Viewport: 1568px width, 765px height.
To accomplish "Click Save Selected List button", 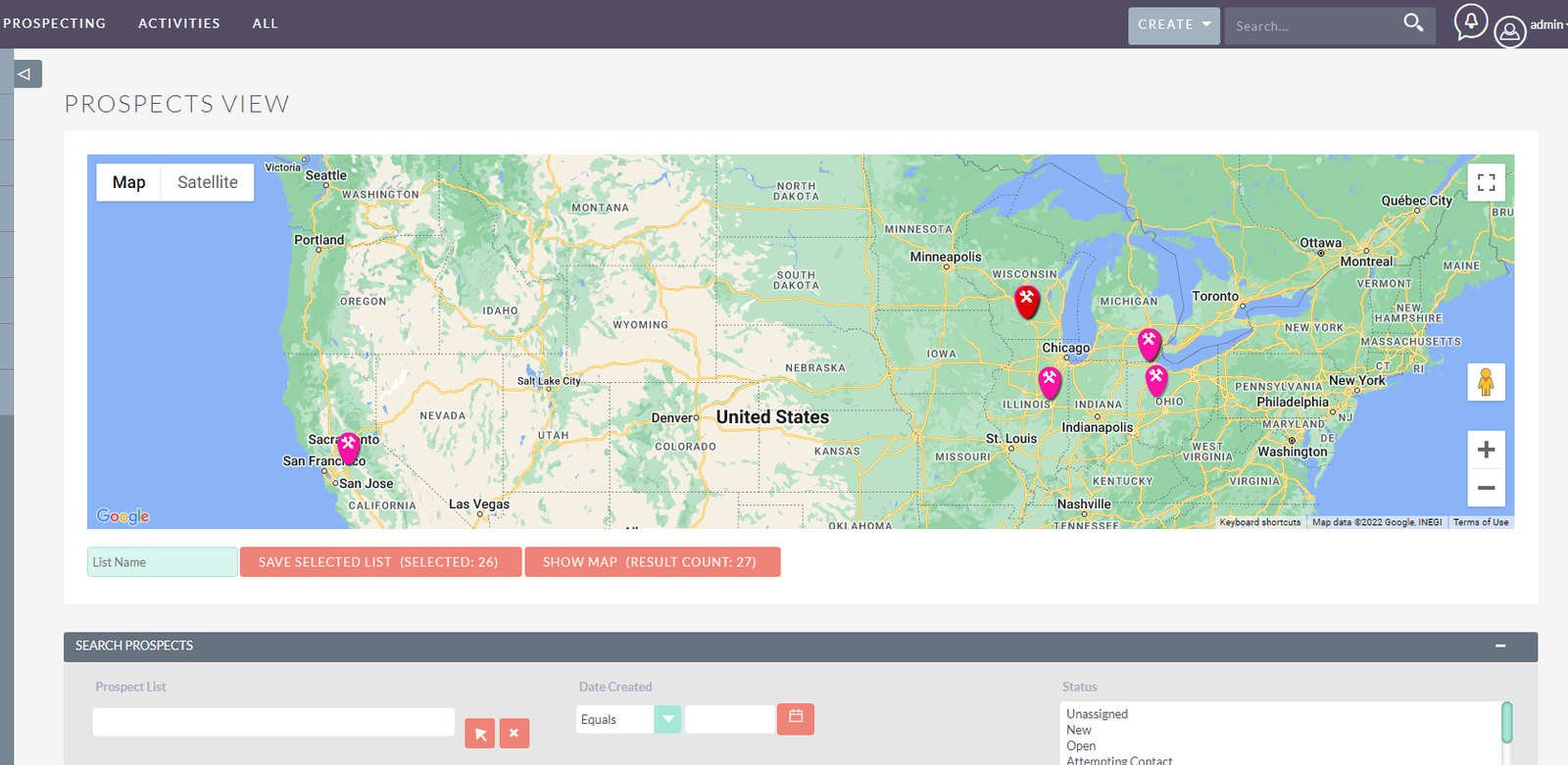I will pyautogui.click(x=380, y=562).
